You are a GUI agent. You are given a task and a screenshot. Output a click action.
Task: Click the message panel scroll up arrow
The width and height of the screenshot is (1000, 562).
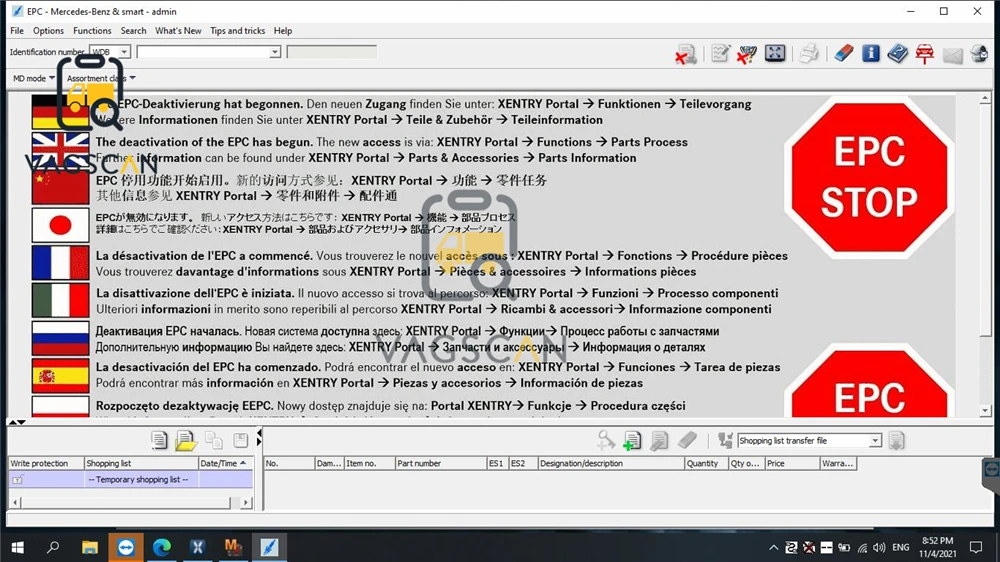tap(985, 98)
